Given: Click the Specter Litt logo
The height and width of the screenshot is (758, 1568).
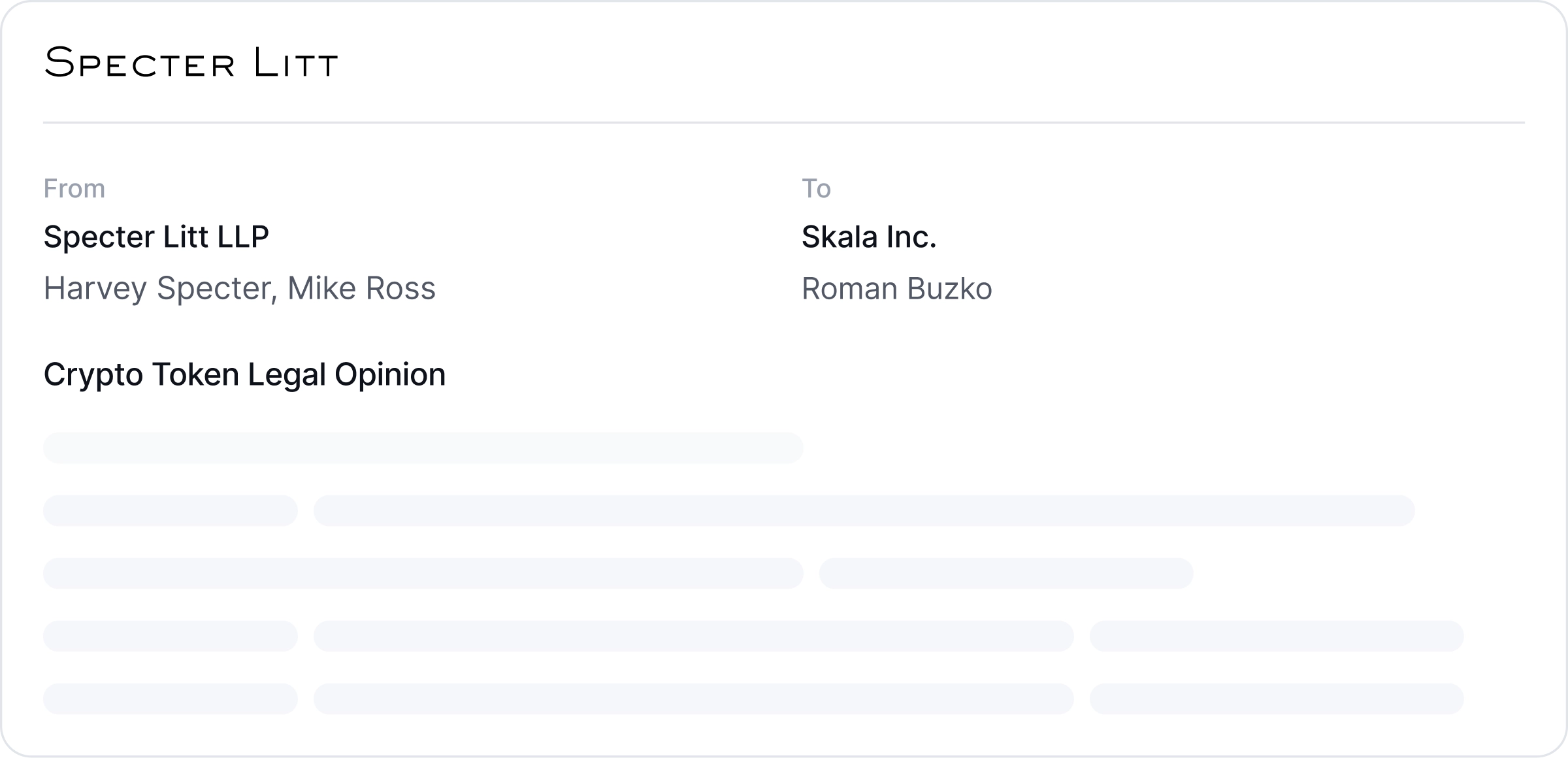Looking at the screenshot, I should pyautogui.click(x=191, y=63).
